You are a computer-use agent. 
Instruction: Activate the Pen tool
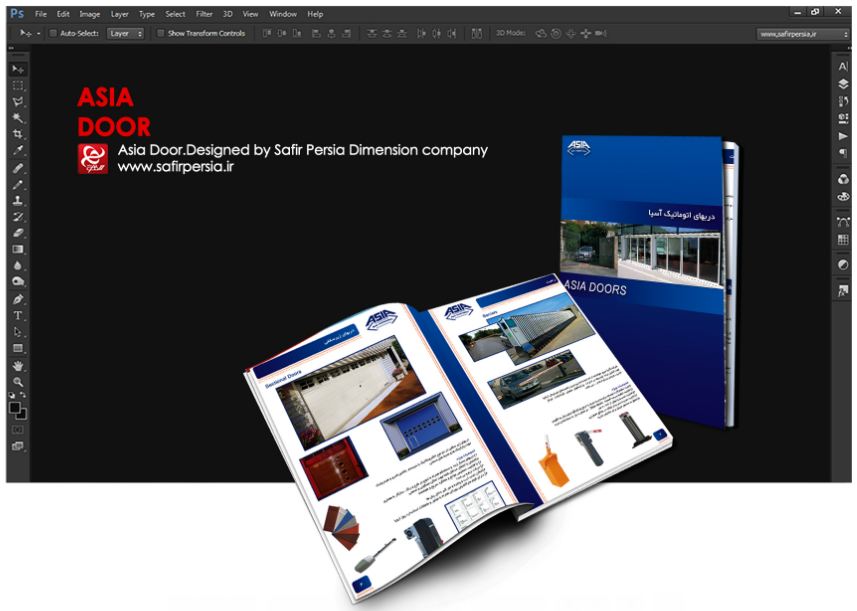click(18, 299)
